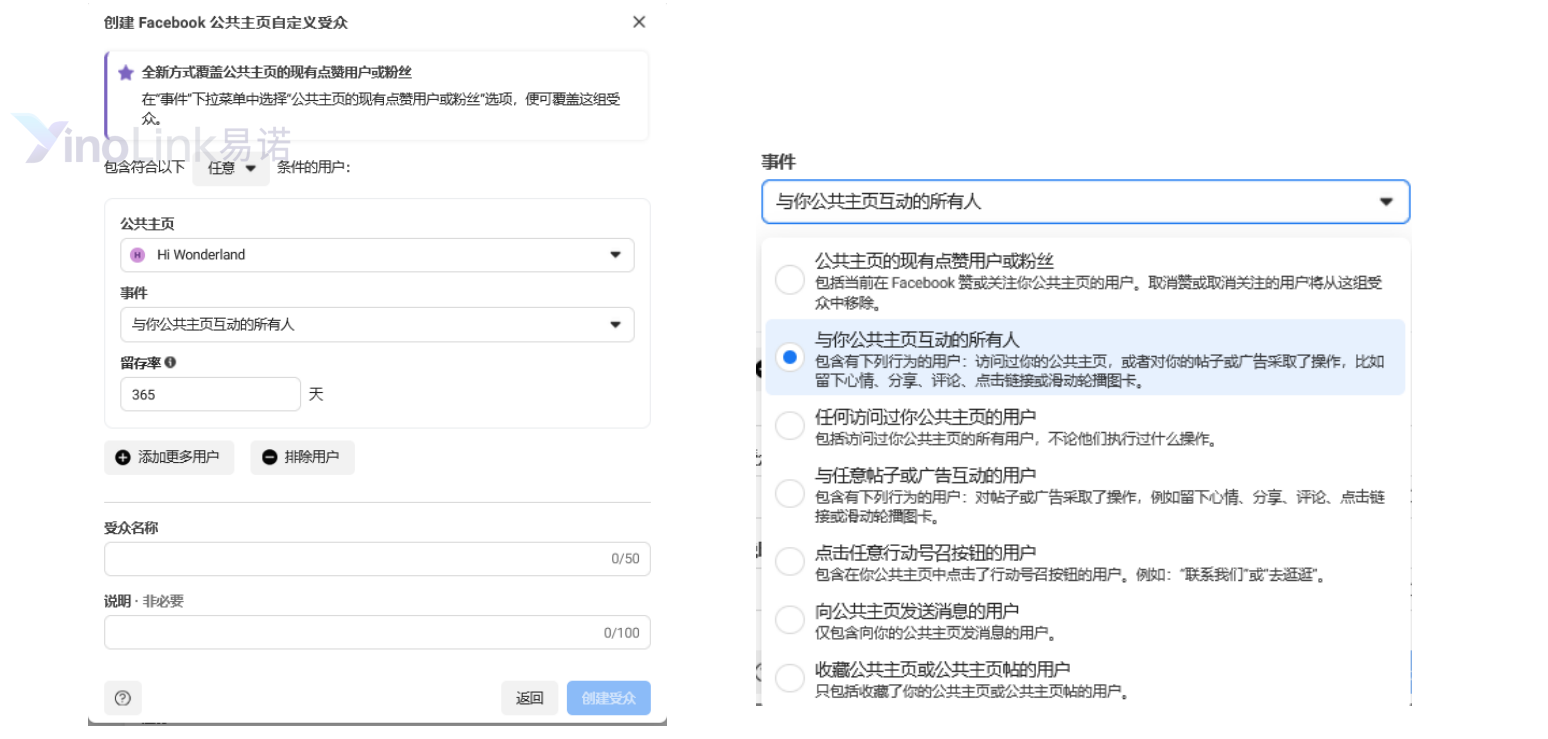Screen dimensions: 1548x739
Task: Click the 0/50 character counter
Action: point(625,559)
